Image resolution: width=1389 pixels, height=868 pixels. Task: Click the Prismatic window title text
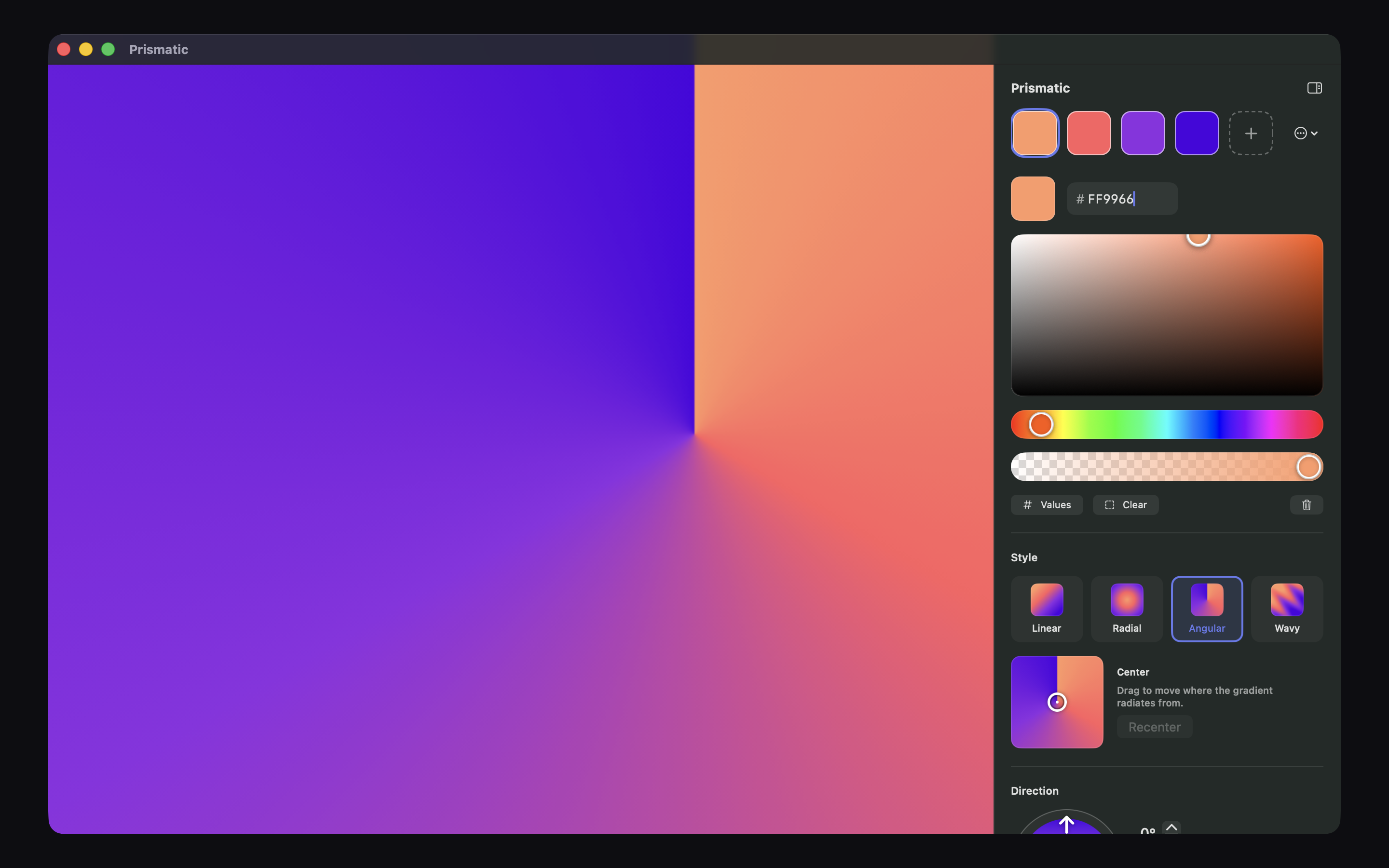pos(158,49)
